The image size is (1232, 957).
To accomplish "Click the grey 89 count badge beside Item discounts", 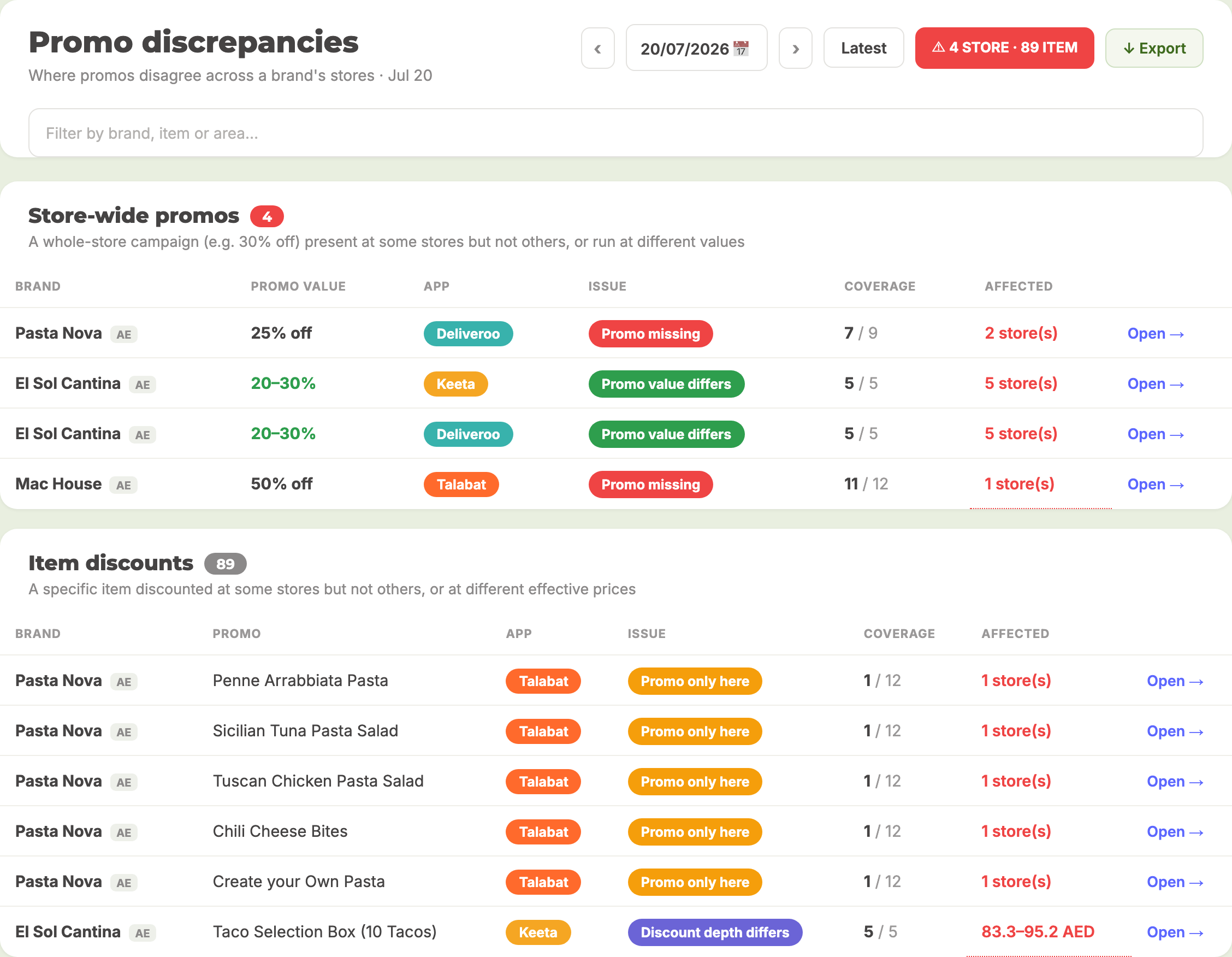I will 225,564.
